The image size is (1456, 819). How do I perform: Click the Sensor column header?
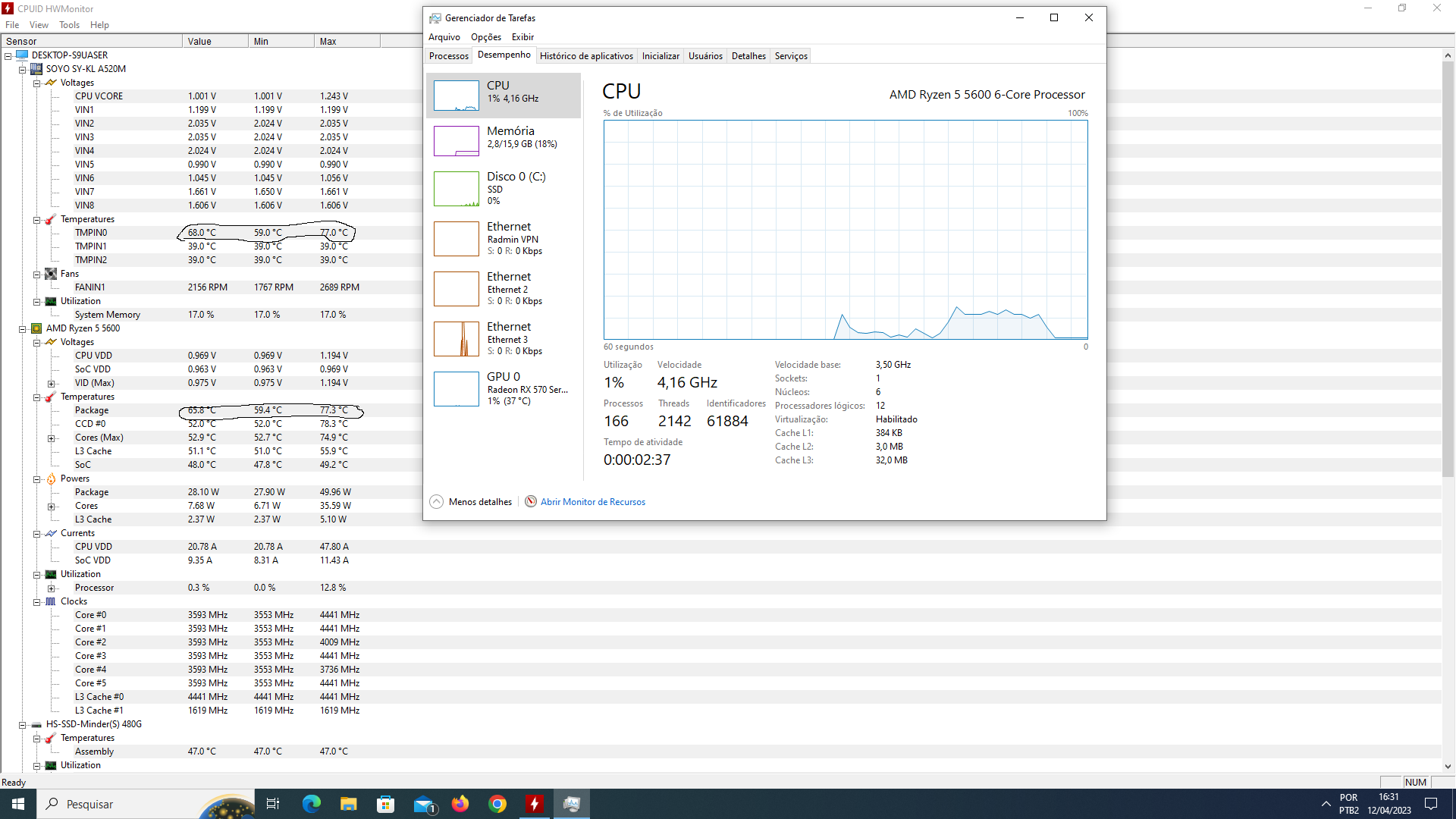click(x=91, y=41)
